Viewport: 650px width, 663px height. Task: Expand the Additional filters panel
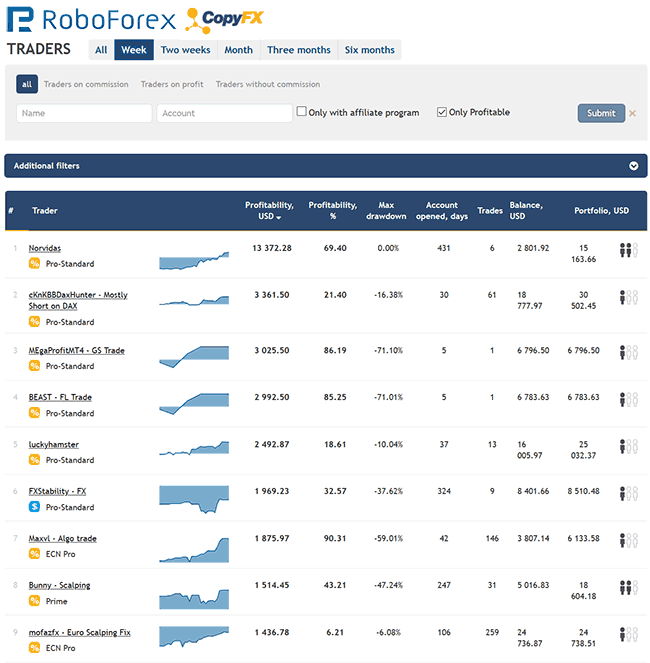pyautogui.click(x=634, y=166)
